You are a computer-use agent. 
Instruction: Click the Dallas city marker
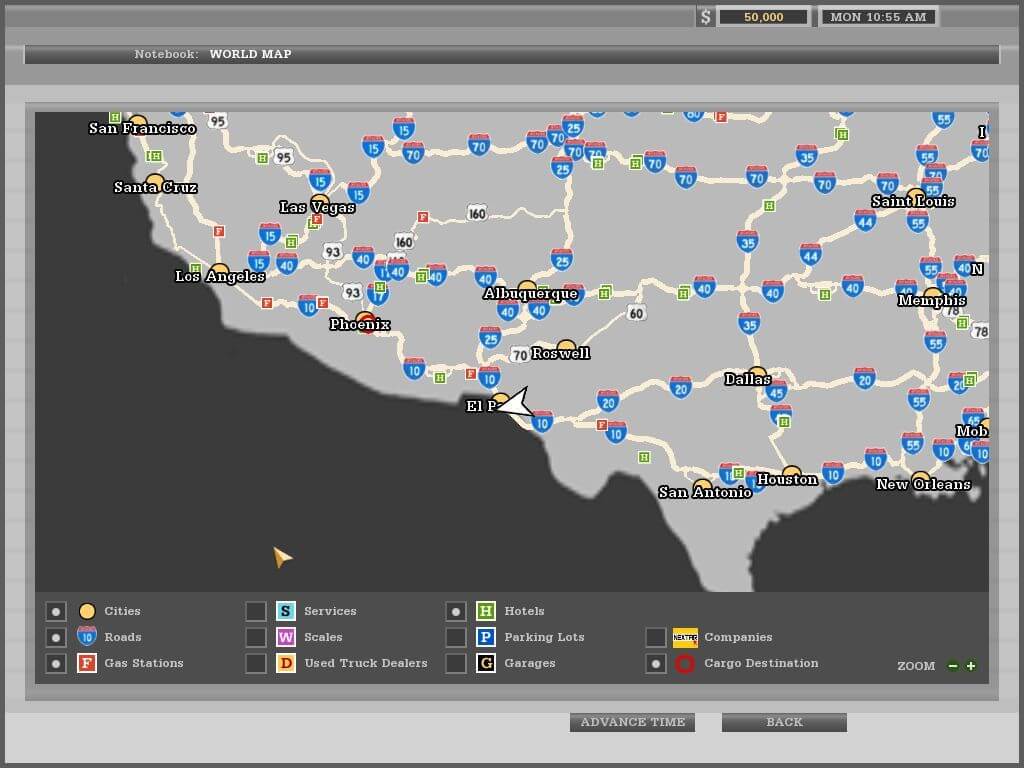click(757, 375)
